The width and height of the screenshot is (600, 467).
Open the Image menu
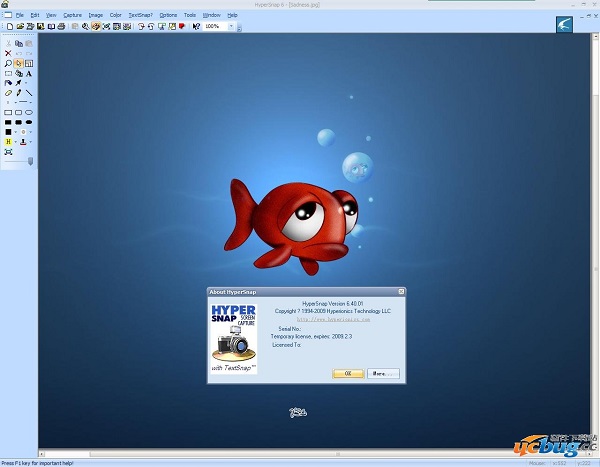coord(96,15)
